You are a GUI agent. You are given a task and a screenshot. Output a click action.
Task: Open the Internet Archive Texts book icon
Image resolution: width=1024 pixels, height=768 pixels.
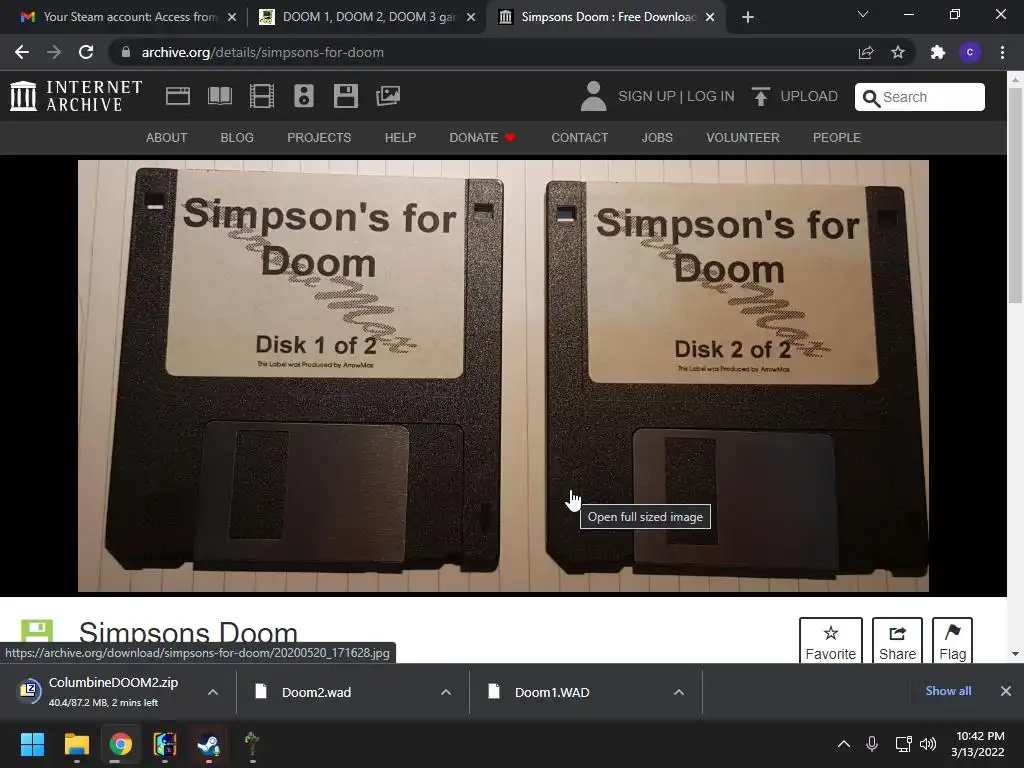point(219,96)
